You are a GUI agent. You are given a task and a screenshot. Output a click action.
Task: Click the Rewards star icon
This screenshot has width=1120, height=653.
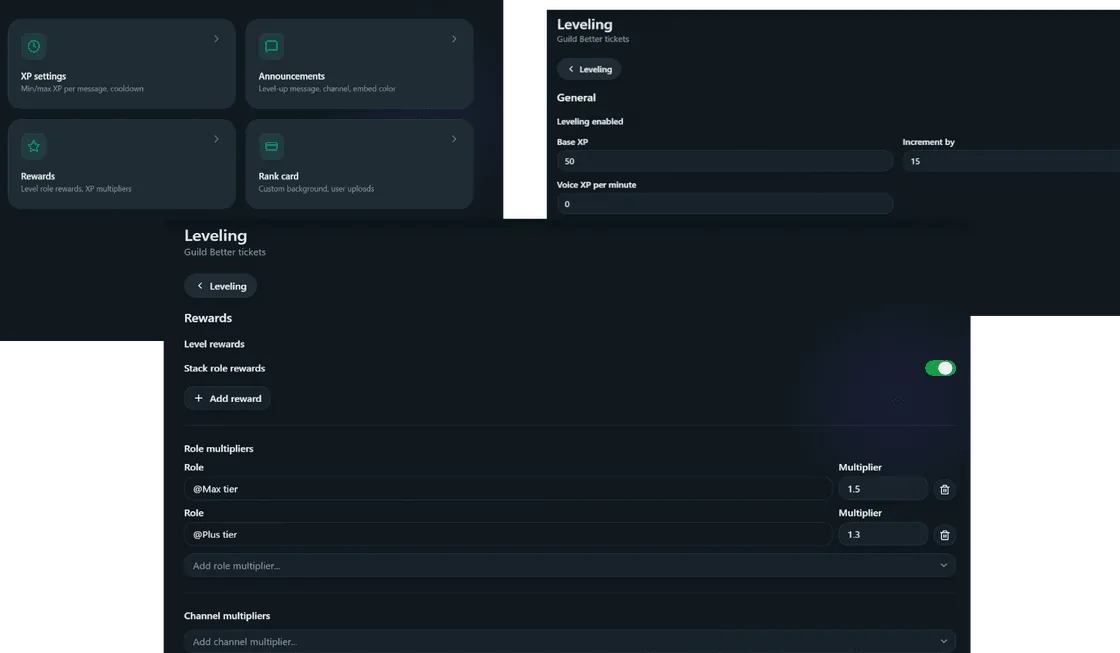34,146
